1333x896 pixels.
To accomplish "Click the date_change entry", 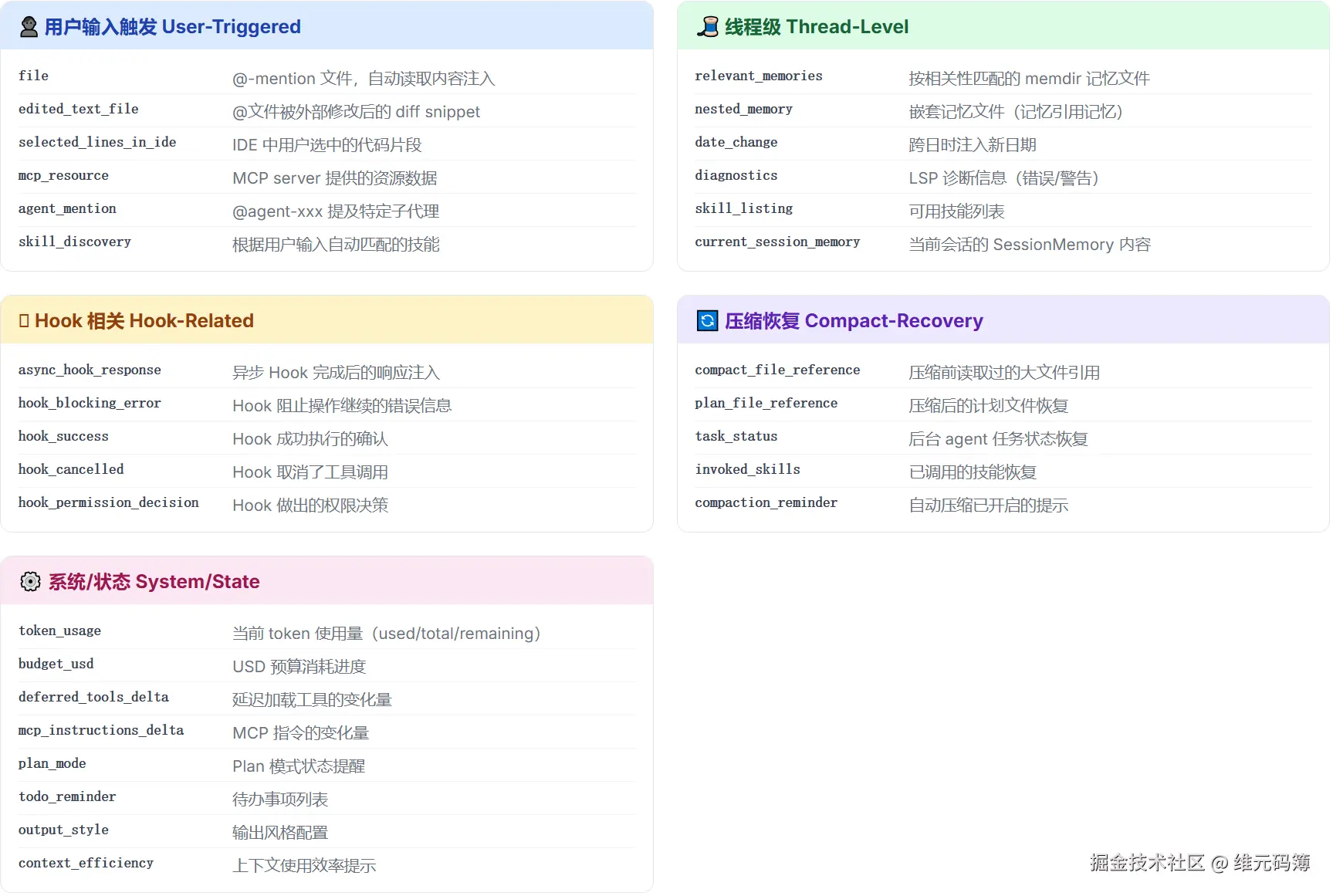I will click(x=736, y=143).
